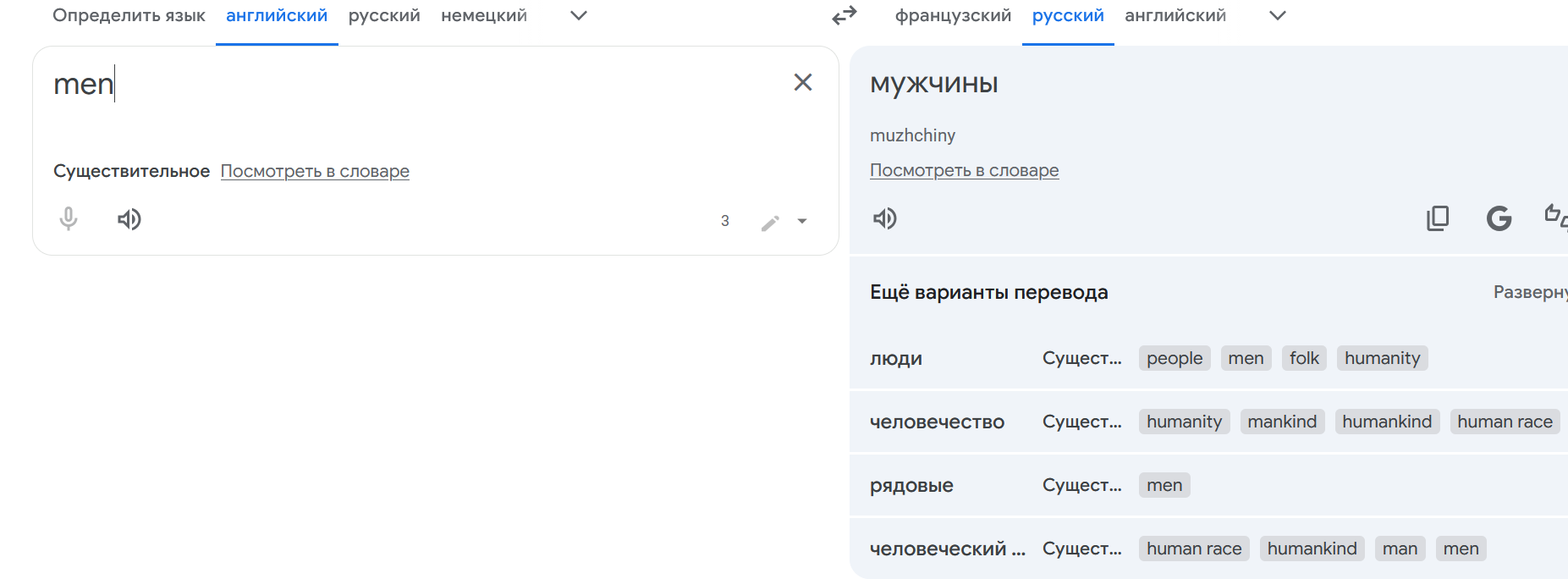This screenshot has width=1568, height=579.
Task: Search translation with Google icon
Action: tap(1499, 218)
